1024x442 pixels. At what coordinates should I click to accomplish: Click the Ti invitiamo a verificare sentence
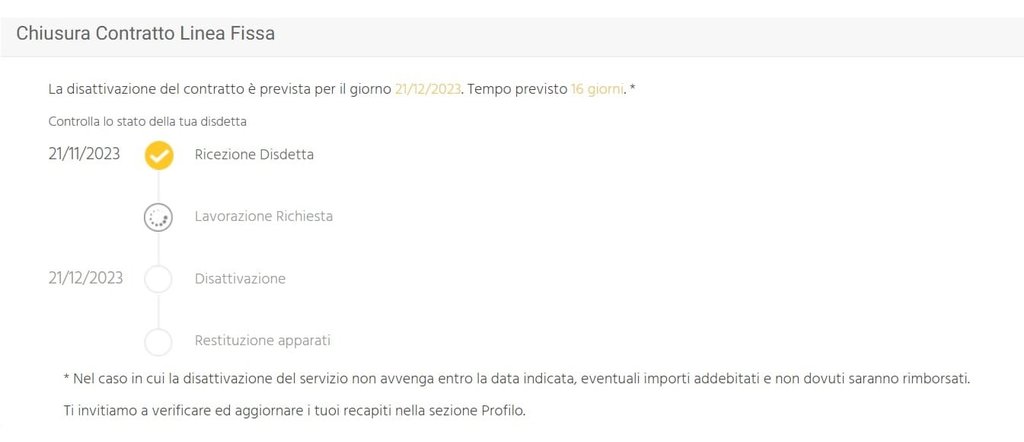pyautogui.click(x=295, y=412)
